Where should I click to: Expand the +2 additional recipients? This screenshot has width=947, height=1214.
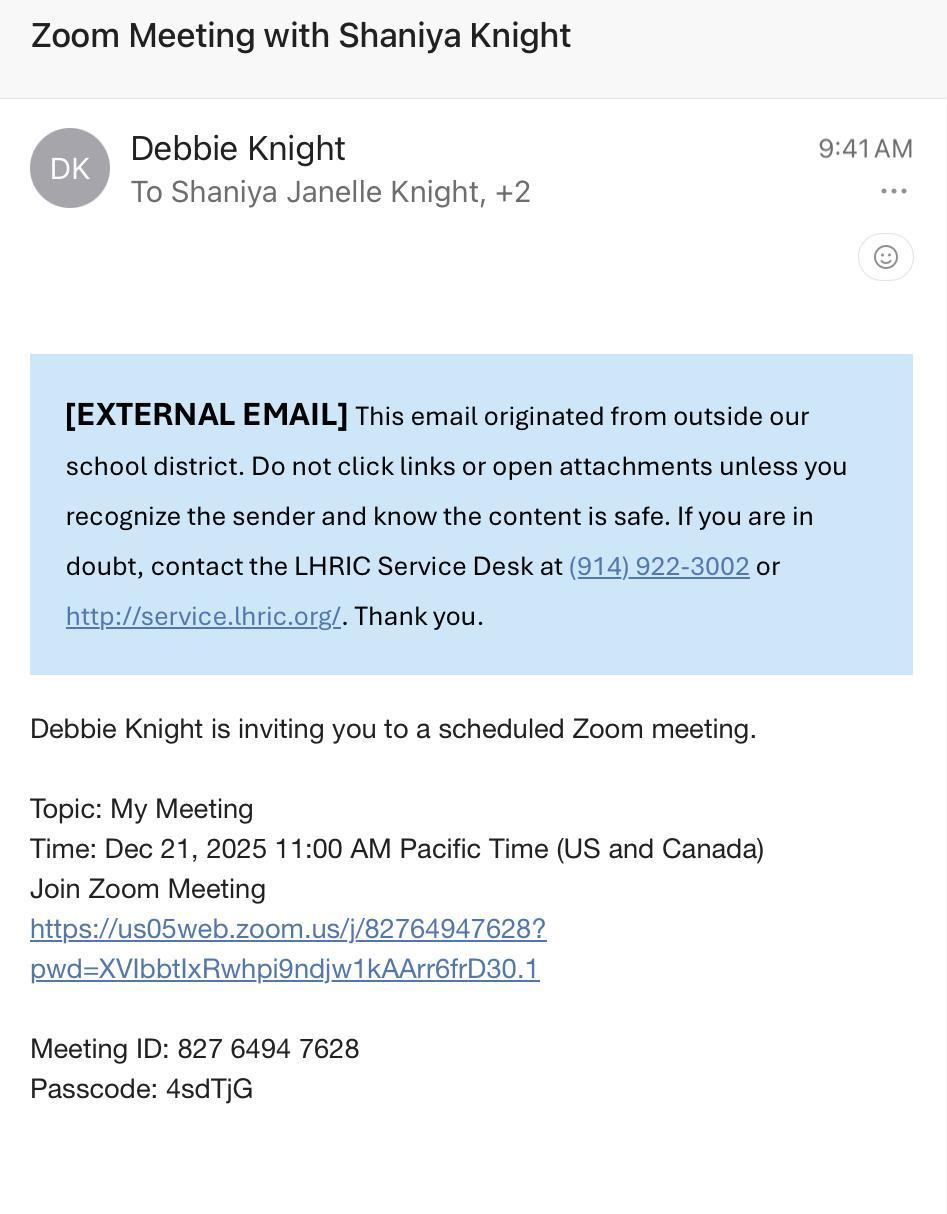[x=513, y=192]
